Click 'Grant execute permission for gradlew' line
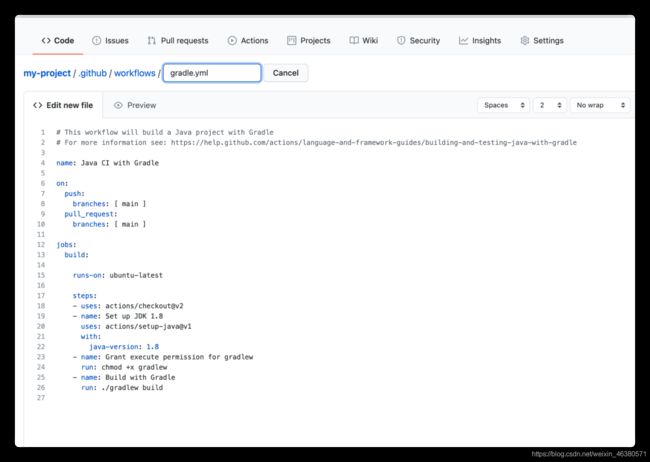 (x=163, y=357)
